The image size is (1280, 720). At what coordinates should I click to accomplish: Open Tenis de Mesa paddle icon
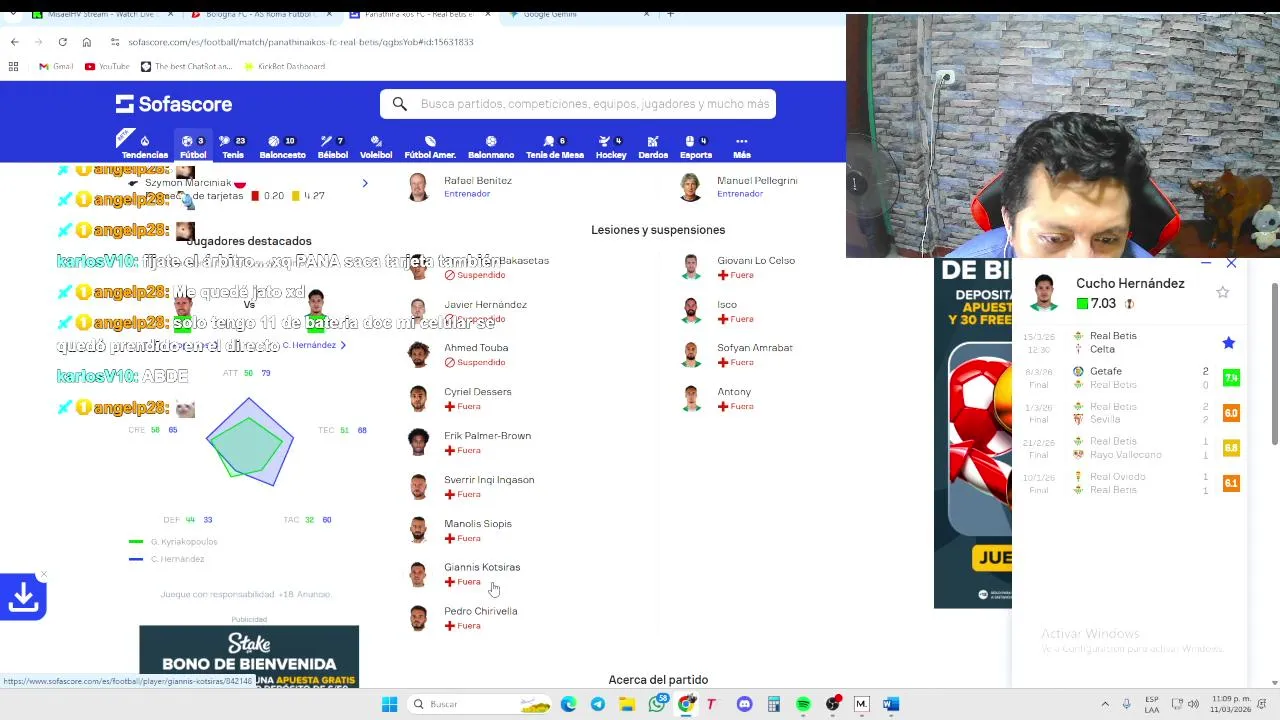click(x=548, y=142)
